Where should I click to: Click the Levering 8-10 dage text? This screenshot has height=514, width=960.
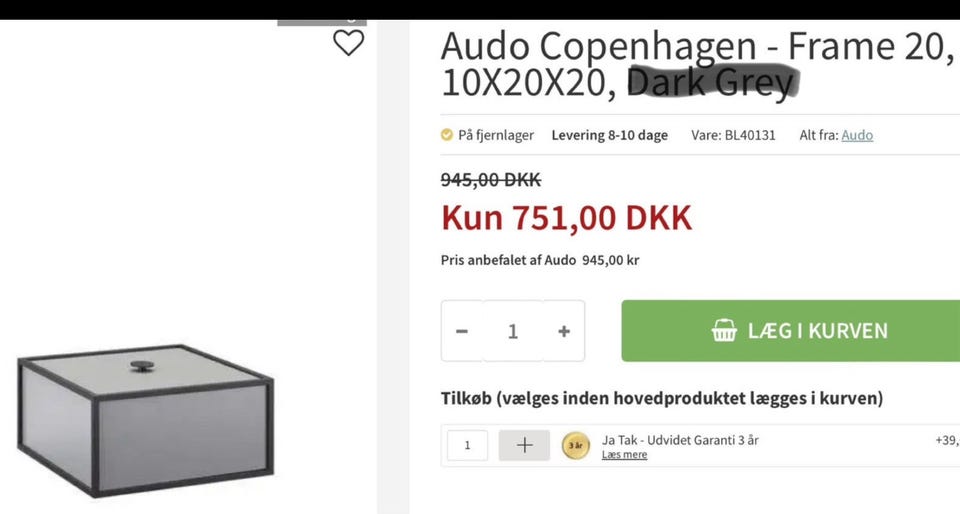(609, 135)
